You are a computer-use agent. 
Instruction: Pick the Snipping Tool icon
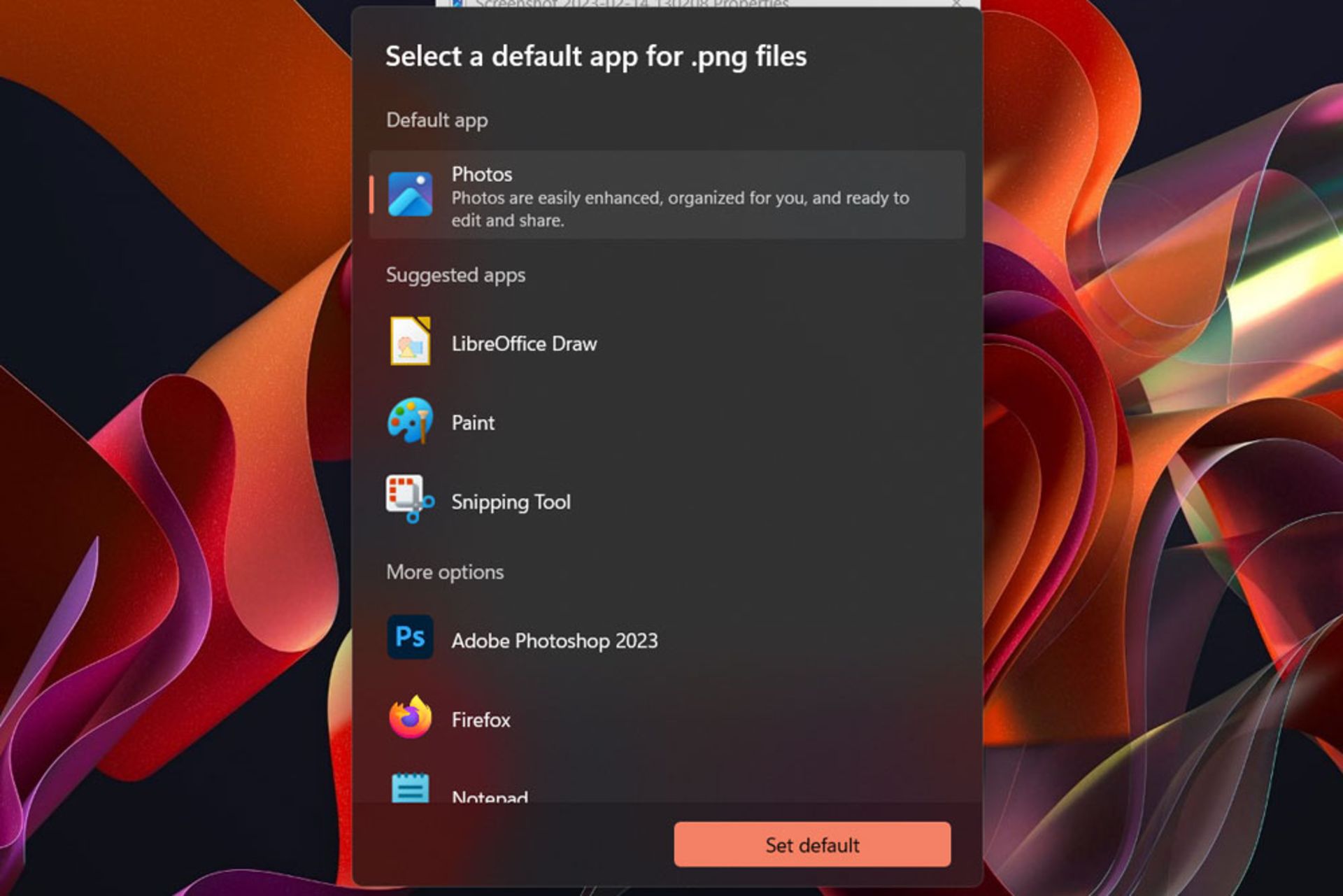pyautogui.click(x=410, y=499)
